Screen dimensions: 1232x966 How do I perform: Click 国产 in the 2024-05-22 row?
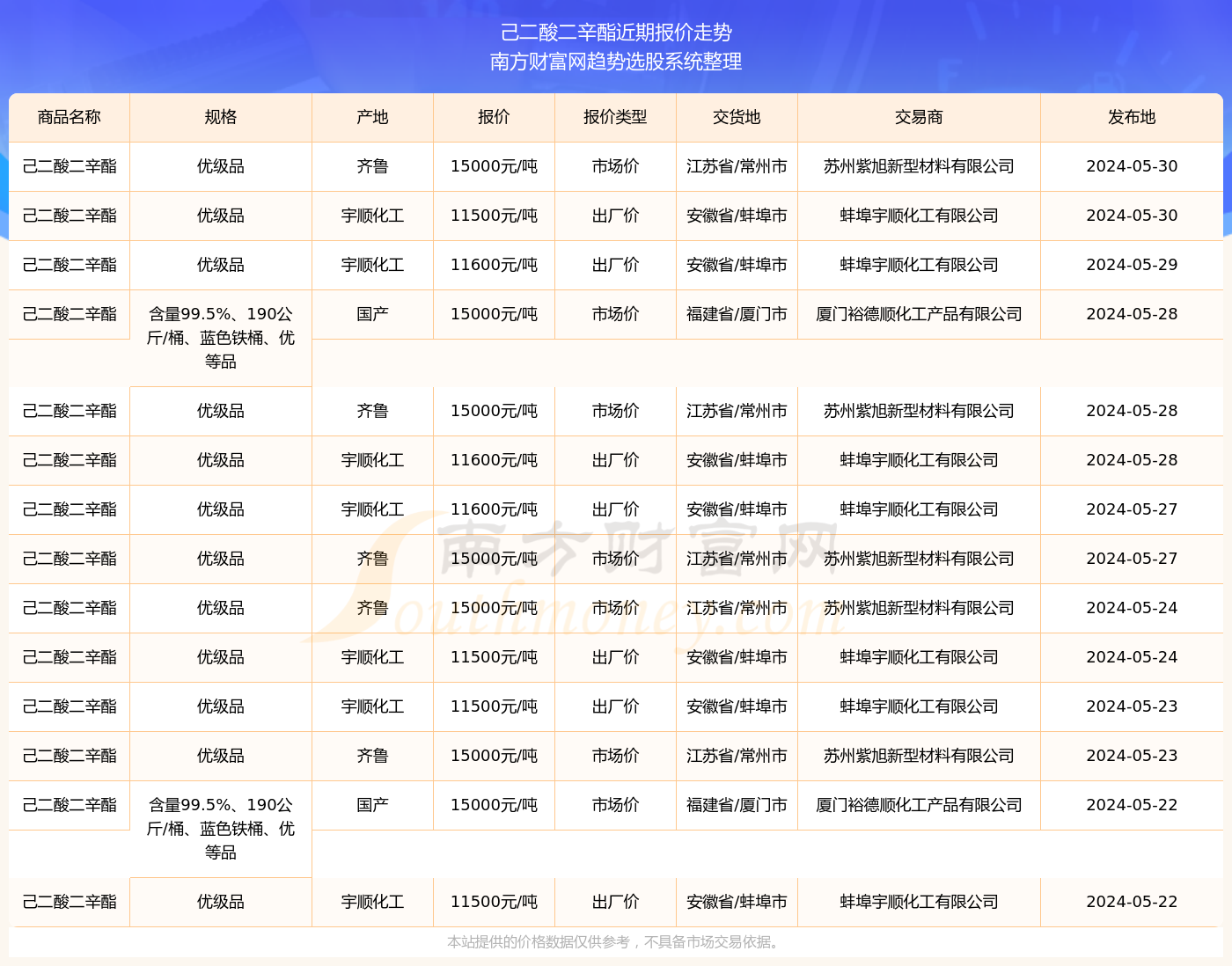point(373,805)
